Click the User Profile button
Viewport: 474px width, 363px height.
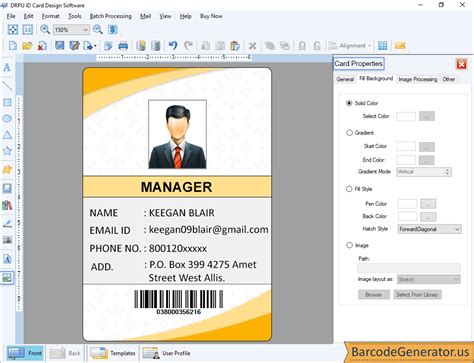pyautogui.click(x=166, y=353)
